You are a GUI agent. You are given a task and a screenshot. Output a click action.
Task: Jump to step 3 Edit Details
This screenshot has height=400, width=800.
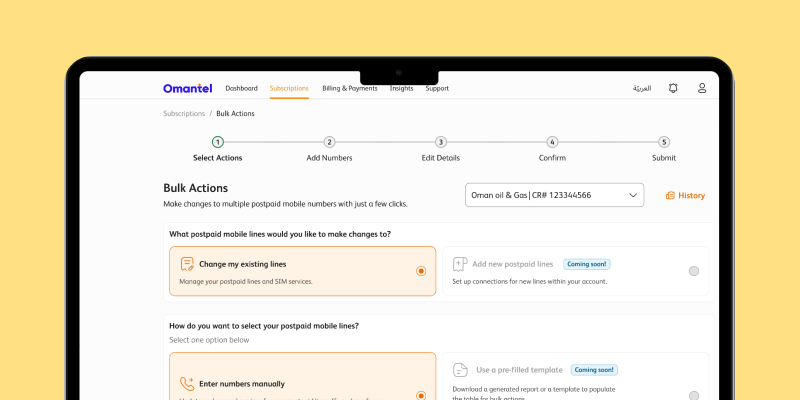point(441,143)
